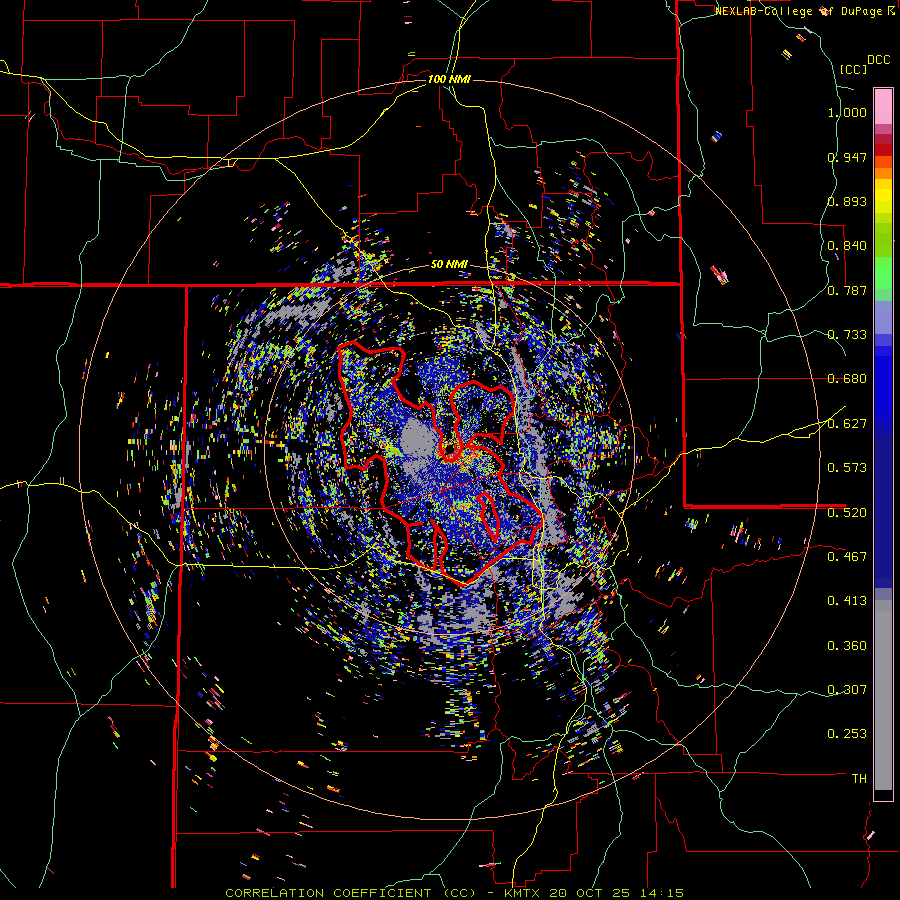Screen dimensions: 900x900
Task: Select the 0.253 scale value
Action: point(847,734)
